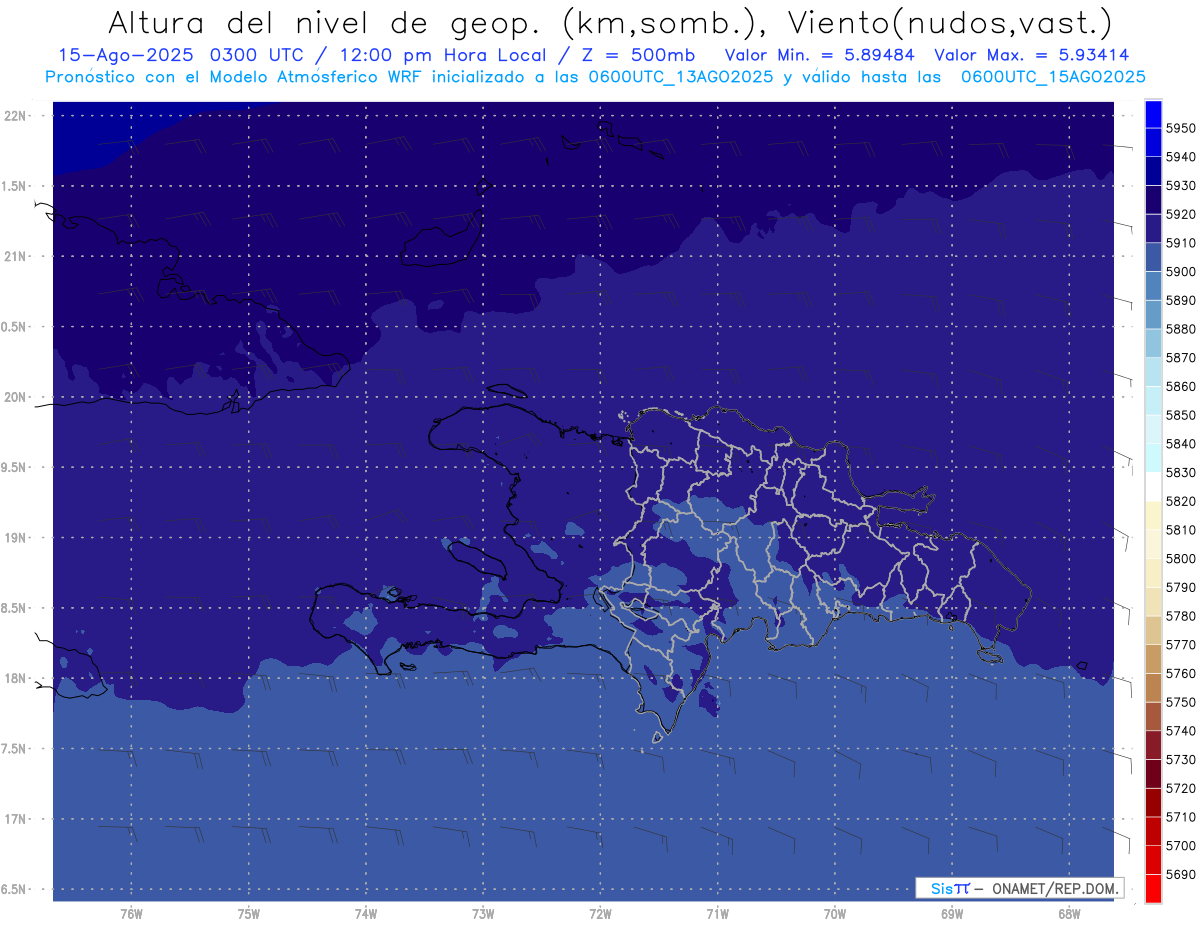1200x927 pixels.
Task: Click the '5780' color bar label
Action: tap(1180, 616)
